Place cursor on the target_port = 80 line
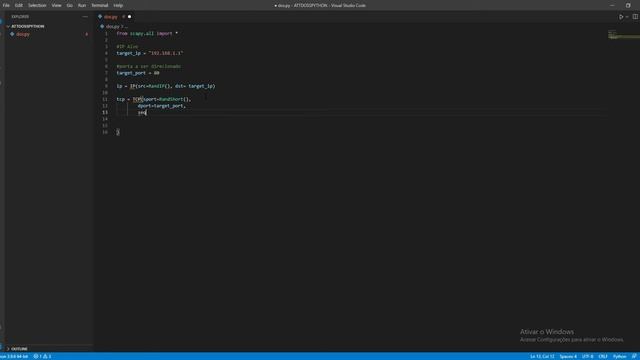The height and width of the screenshot is (360, 640). click(x=138, y=73)
